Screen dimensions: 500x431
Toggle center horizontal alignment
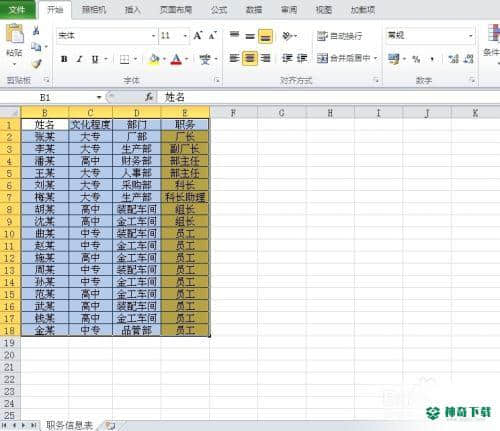click(x=250, y=59)
